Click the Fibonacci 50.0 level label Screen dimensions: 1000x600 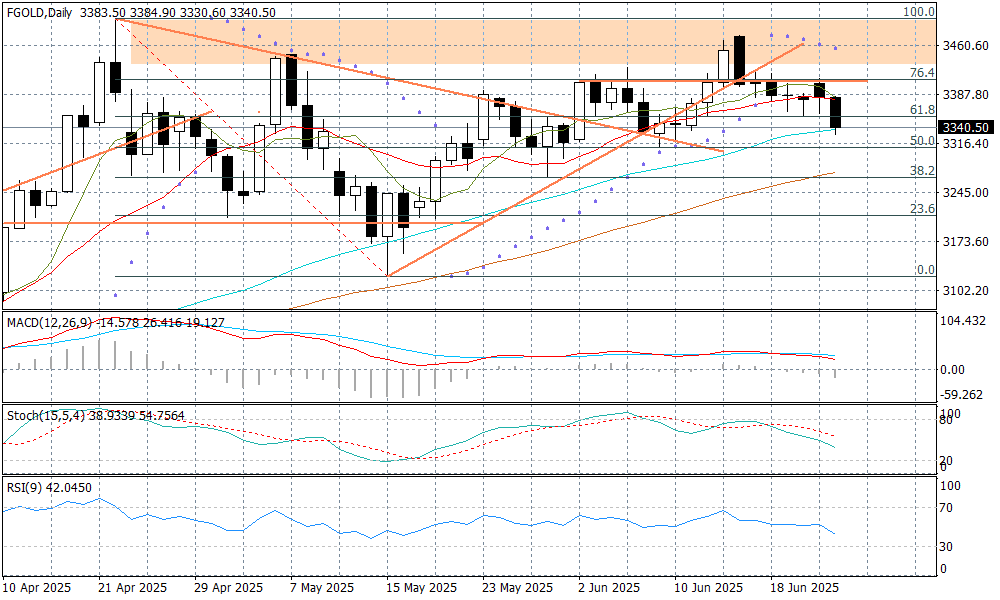pos(921,141)
